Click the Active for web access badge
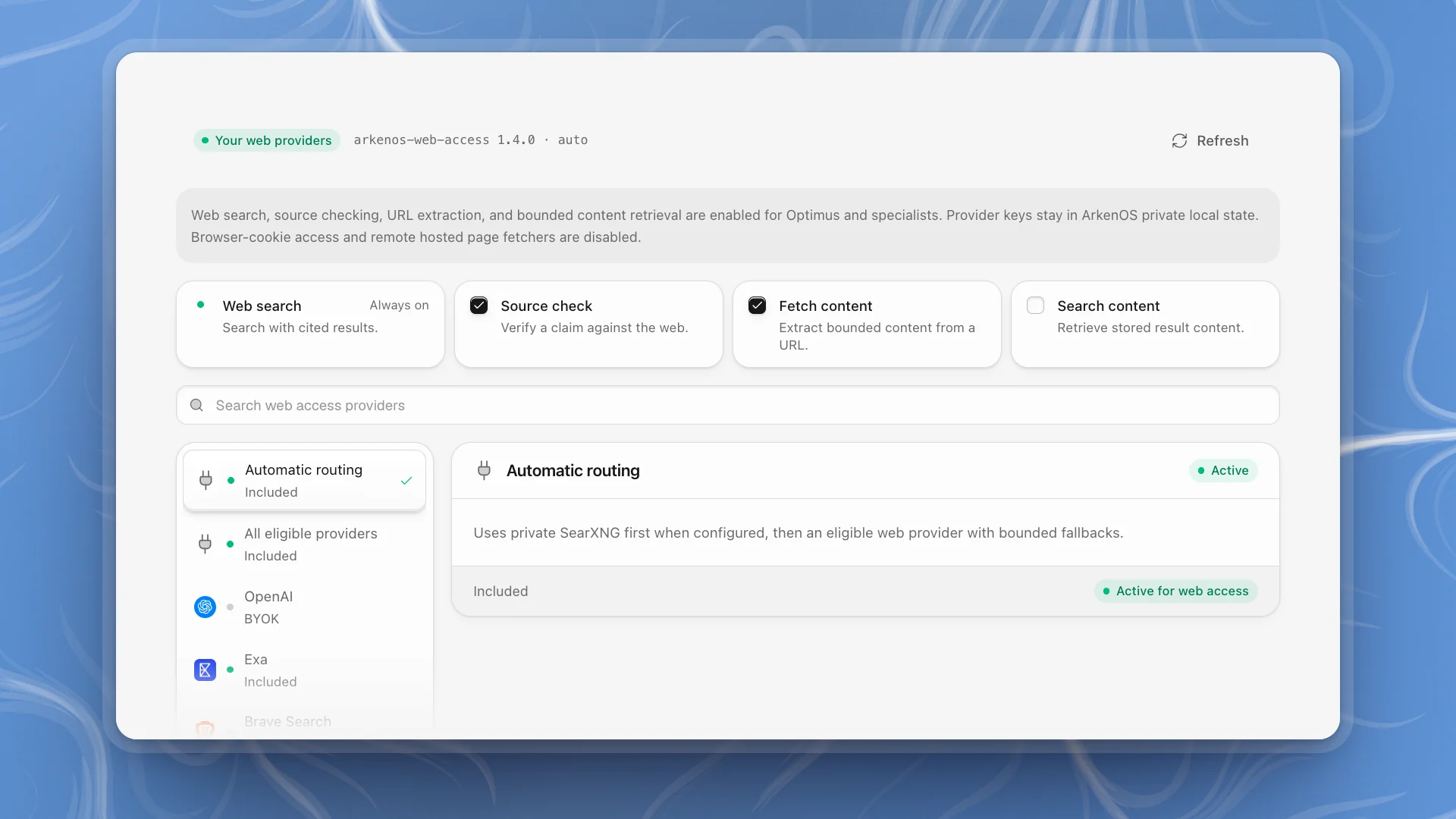The width and height of the screenshot is (1456, 819). [x=1175, y=591]
